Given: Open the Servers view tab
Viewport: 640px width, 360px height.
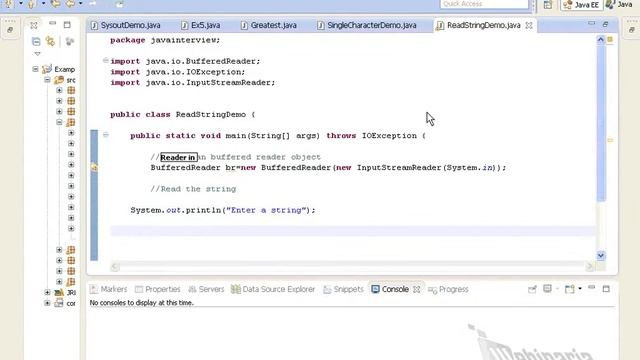Looking at the screenshot, I should click(206, 289).
